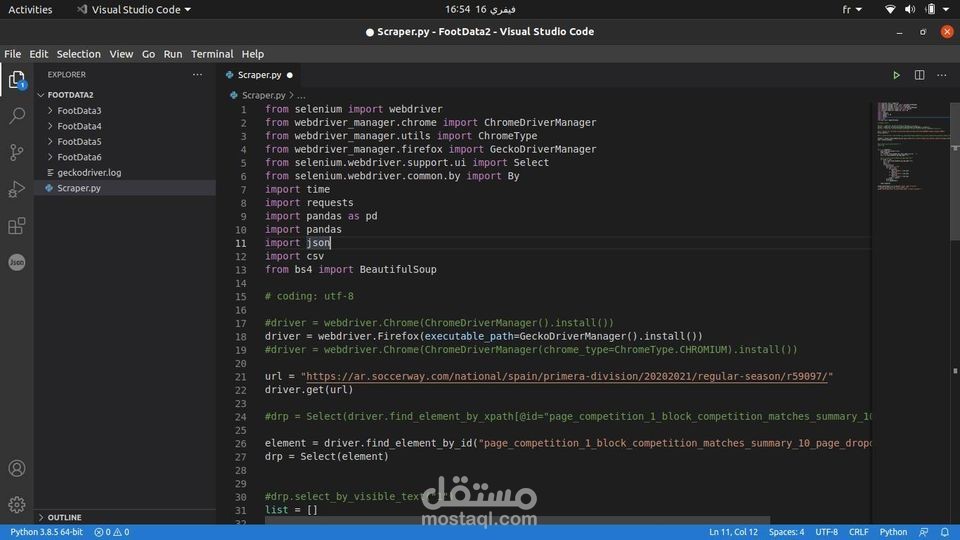The width and height of the screenshot is (960, 540).
Task: Open the File menu
Action: [12, 54]
